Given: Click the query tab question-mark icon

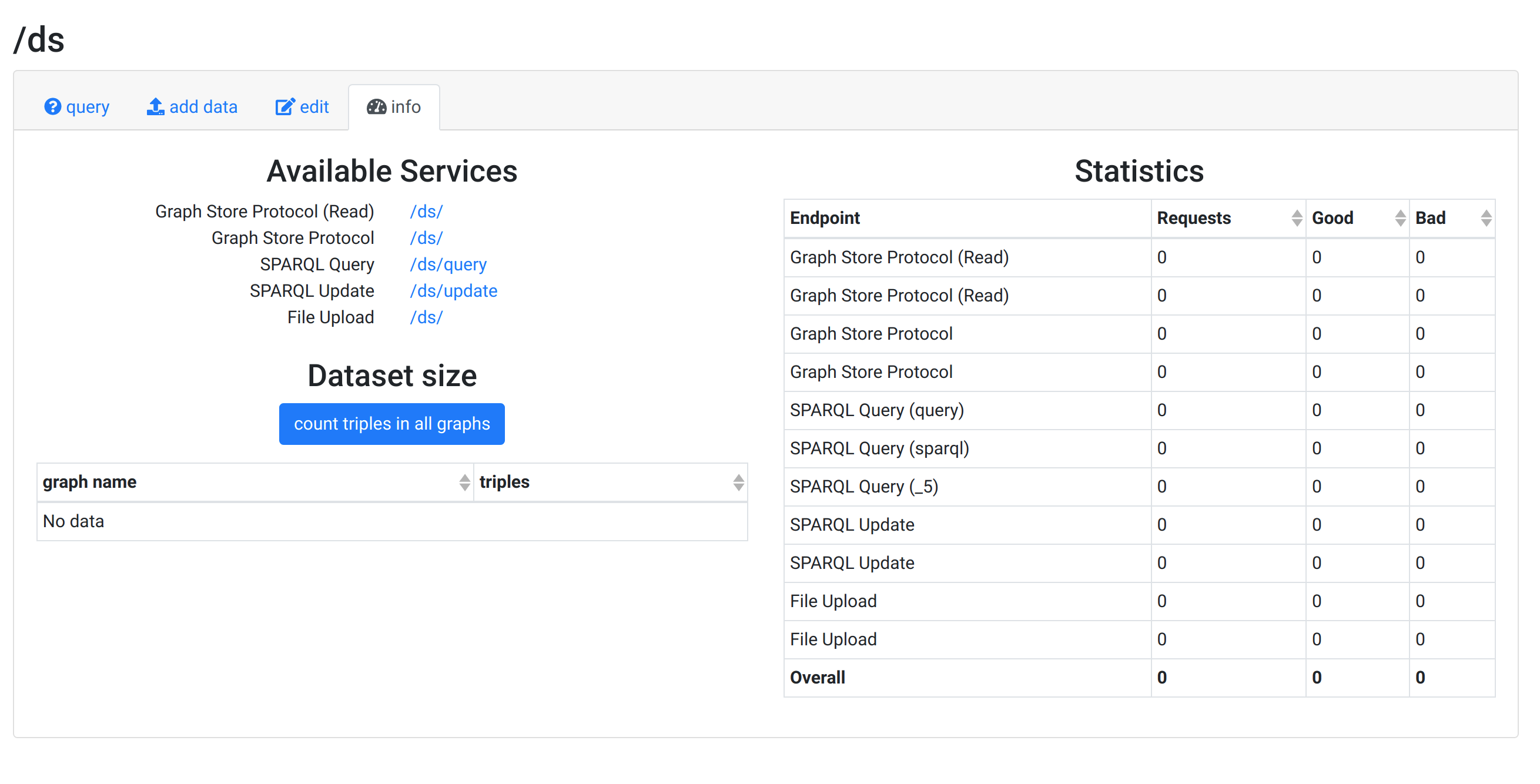Looking at the screenshot, I should click(53, 107).
